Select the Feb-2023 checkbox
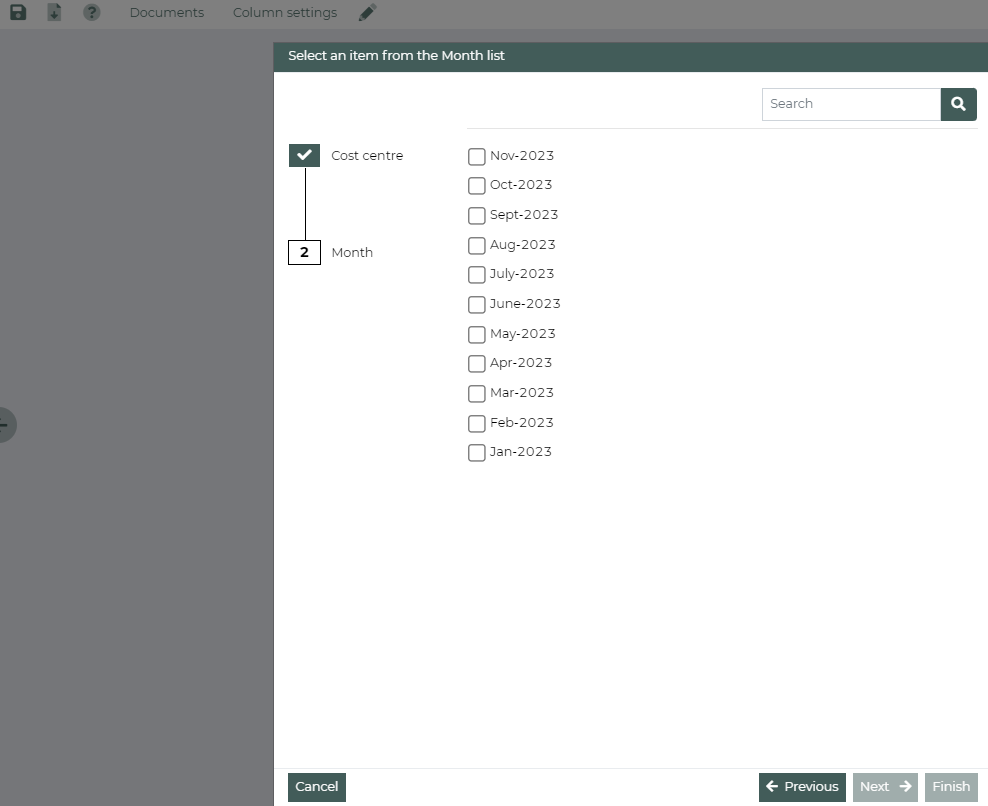The image size is (988, 806). click(x=476, y=423)
